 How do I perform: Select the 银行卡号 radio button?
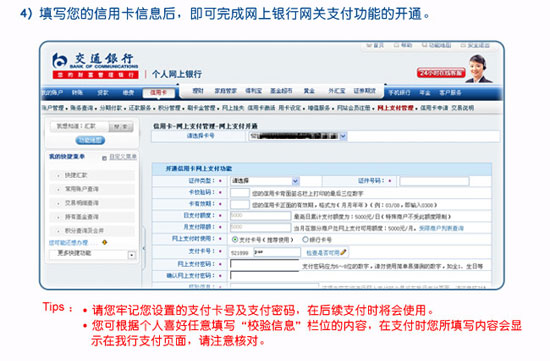coord(305,240)
